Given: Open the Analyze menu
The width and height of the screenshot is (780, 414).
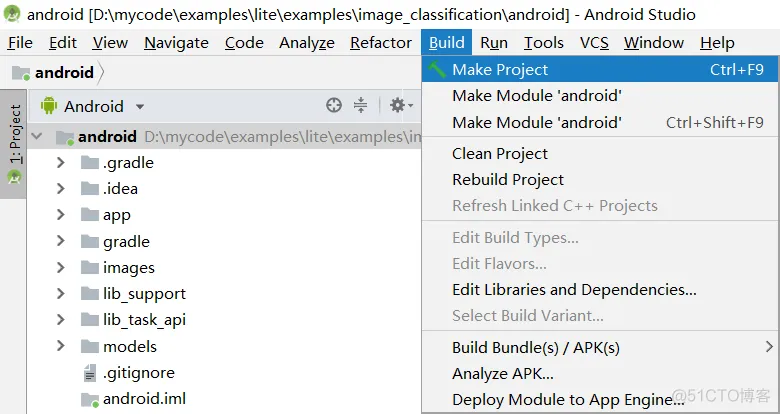Looking at the screenshot, I should (x=306, y=43).
